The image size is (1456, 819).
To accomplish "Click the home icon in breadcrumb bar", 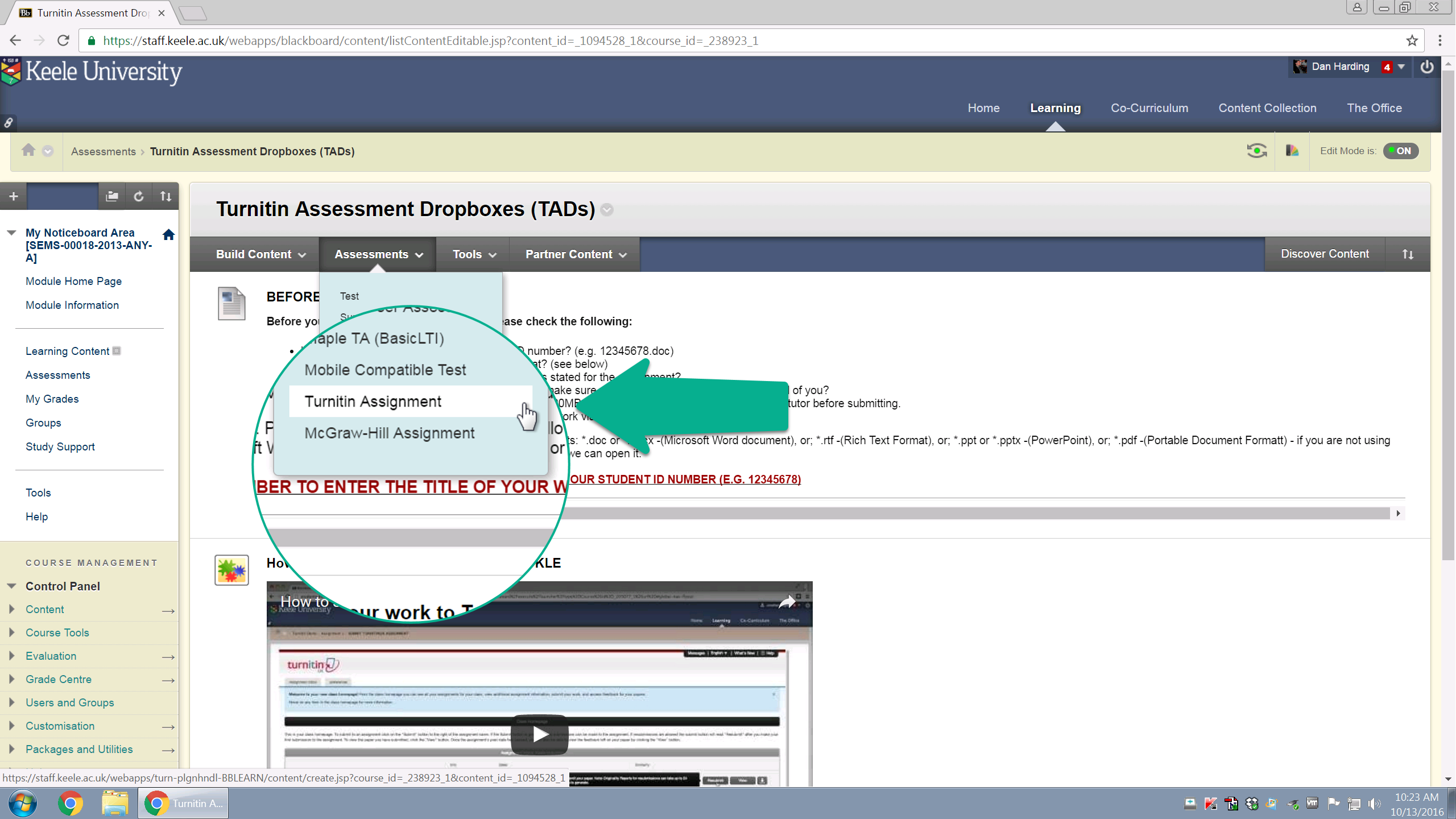I will tap(28, 150).
